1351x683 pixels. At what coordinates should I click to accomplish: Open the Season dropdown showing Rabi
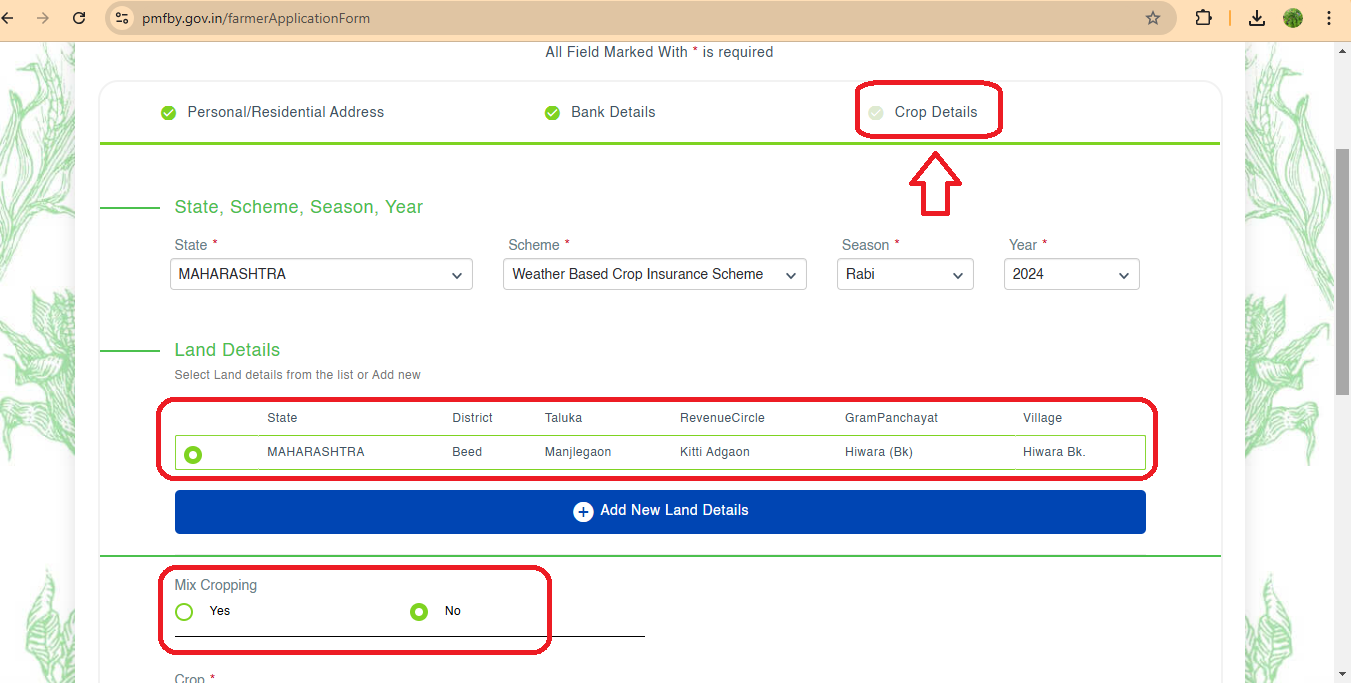904,275
